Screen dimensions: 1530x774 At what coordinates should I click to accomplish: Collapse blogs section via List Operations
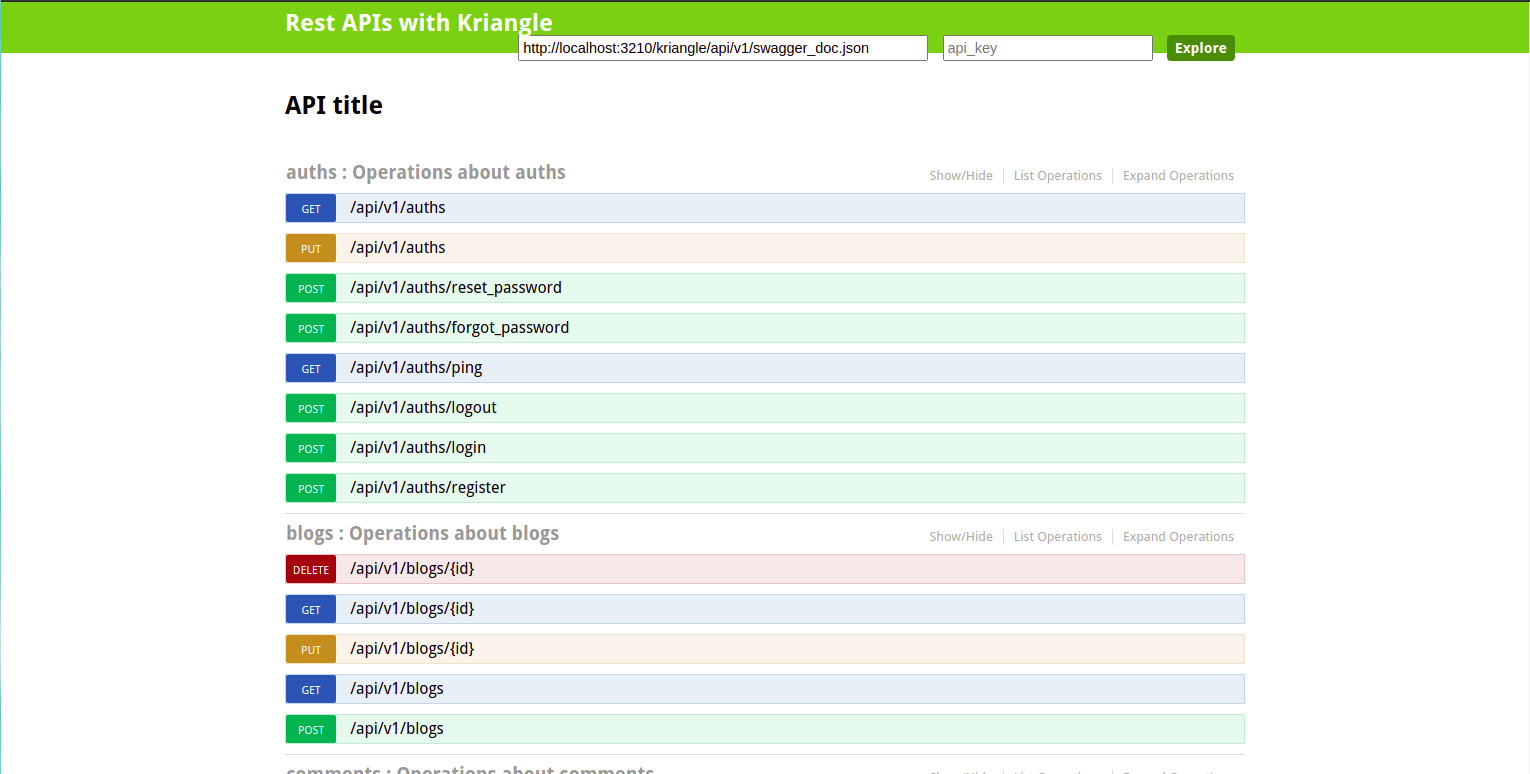(x=1057, y=536)
